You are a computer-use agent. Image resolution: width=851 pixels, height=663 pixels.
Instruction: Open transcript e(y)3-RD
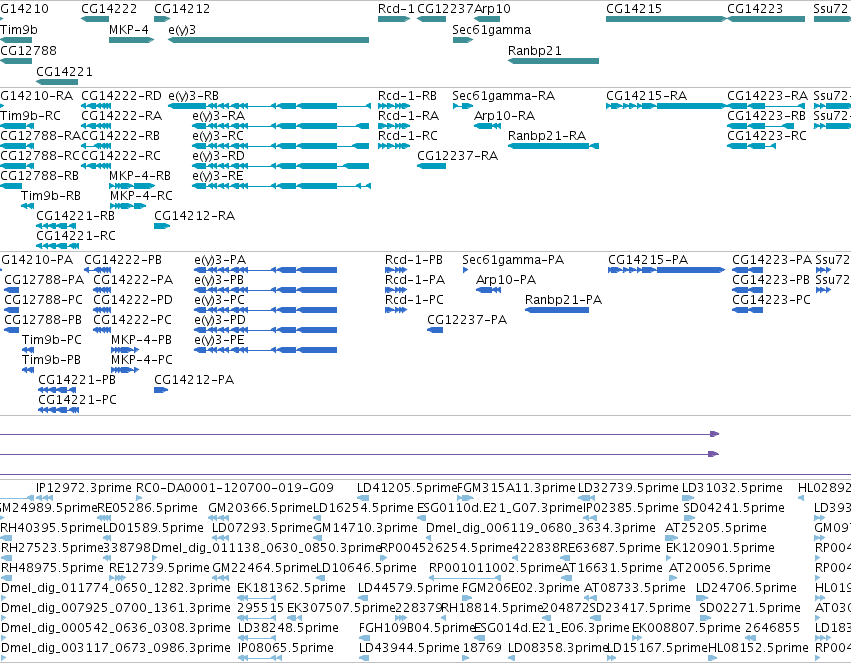point(219,156)
